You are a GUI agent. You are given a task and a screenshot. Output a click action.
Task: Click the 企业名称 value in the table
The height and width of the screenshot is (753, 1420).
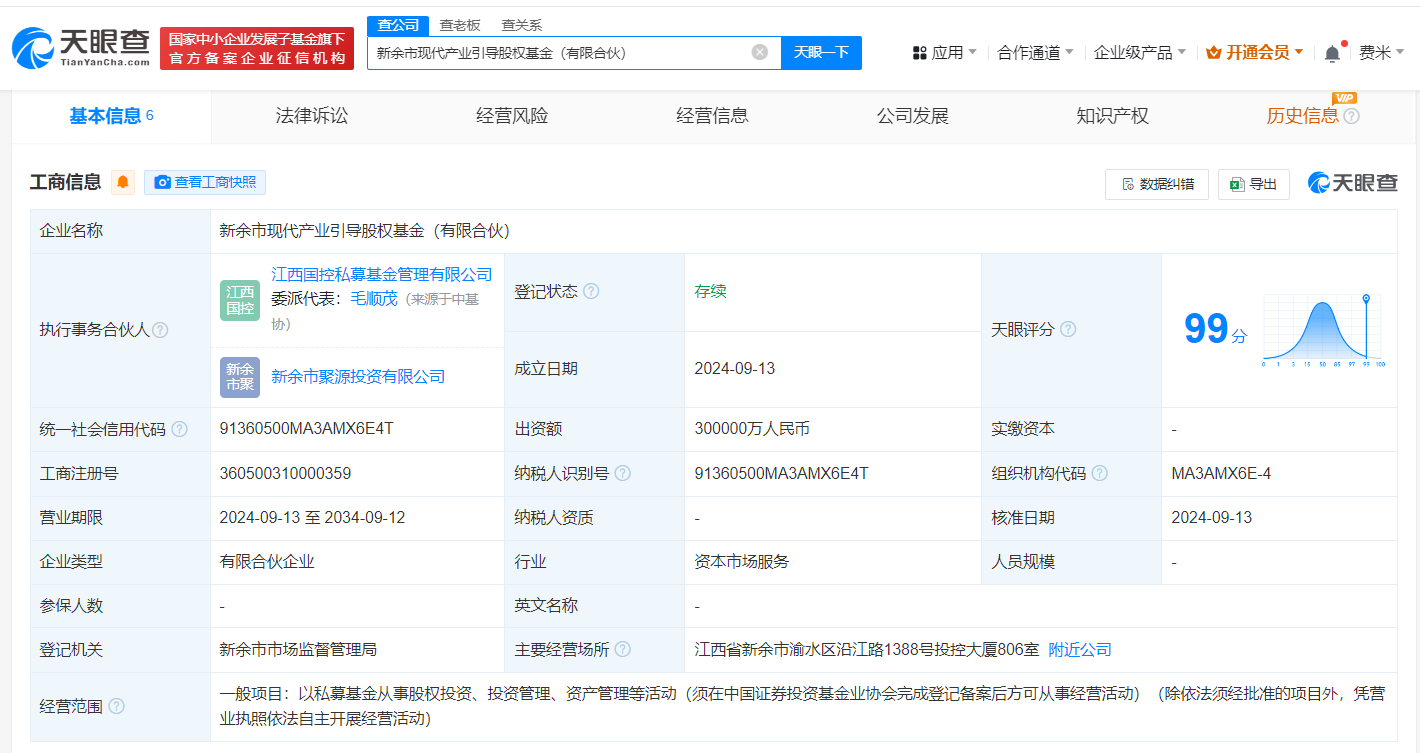point(365,231)
